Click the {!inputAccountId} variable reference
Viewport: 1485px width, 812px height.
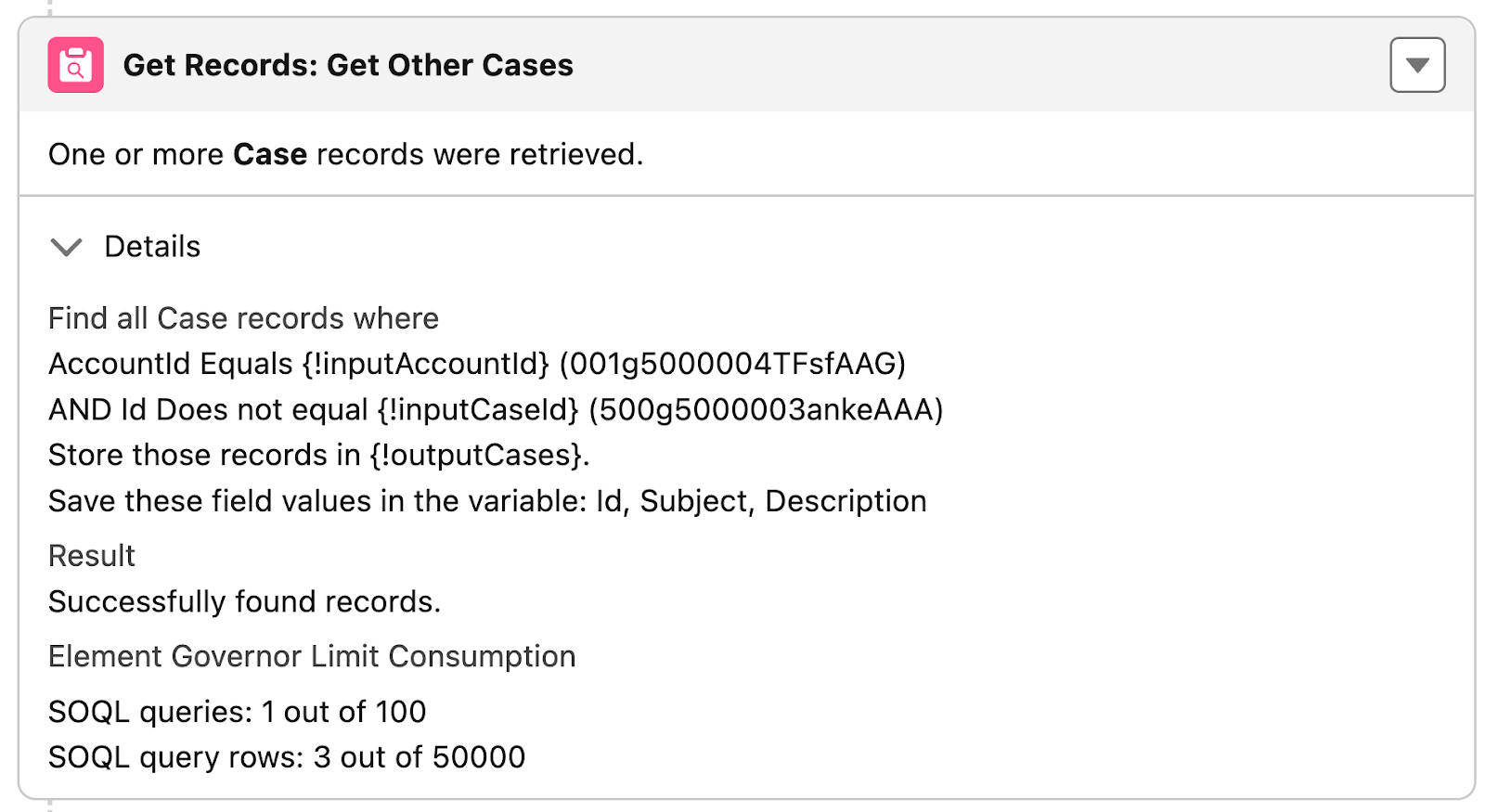click(x=426, y=364)
